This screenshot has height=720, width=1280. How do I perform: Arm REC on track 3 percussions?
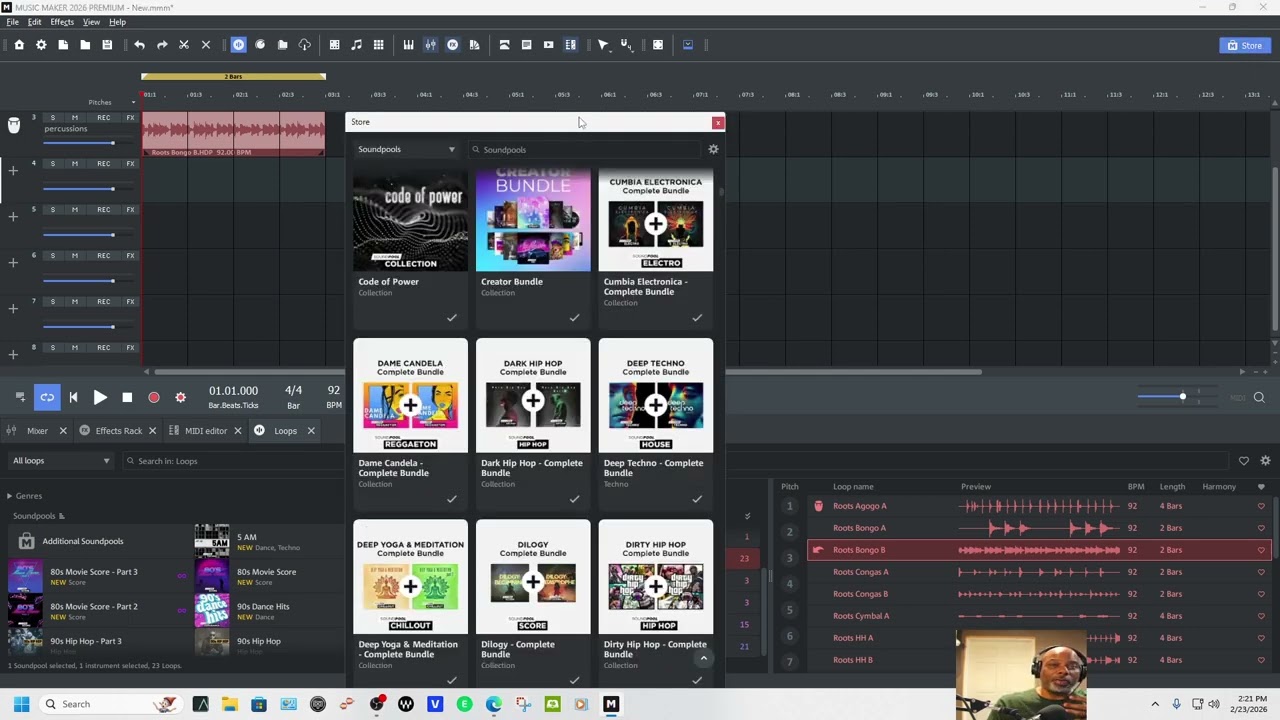click(104, 118)
